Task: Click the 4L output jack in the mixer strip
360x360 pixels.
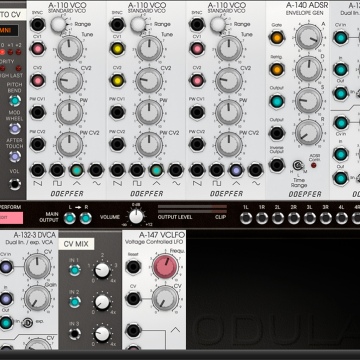Action: pos(342,218)
